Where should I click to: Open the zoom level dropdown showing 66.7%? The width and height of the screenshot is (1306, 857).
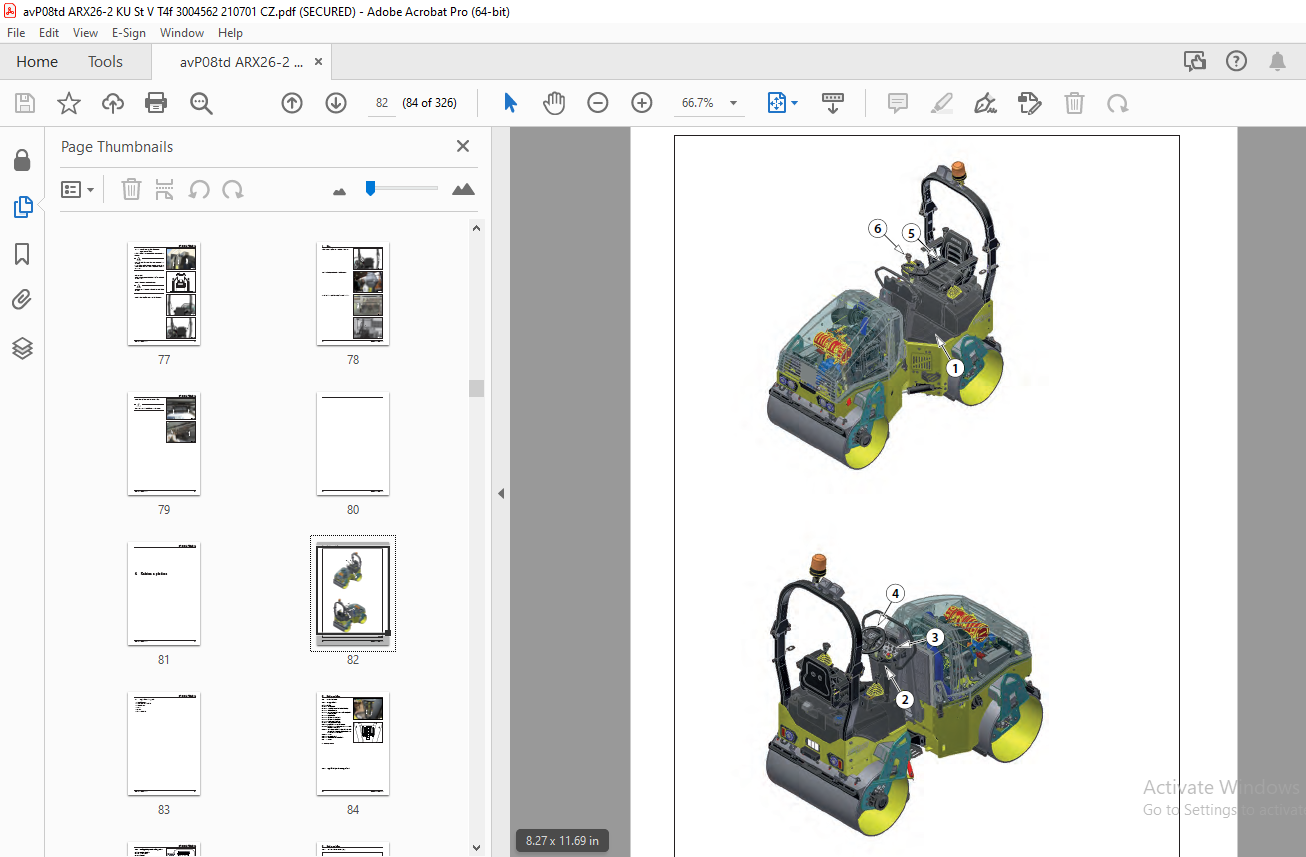[x=710, y=103]
